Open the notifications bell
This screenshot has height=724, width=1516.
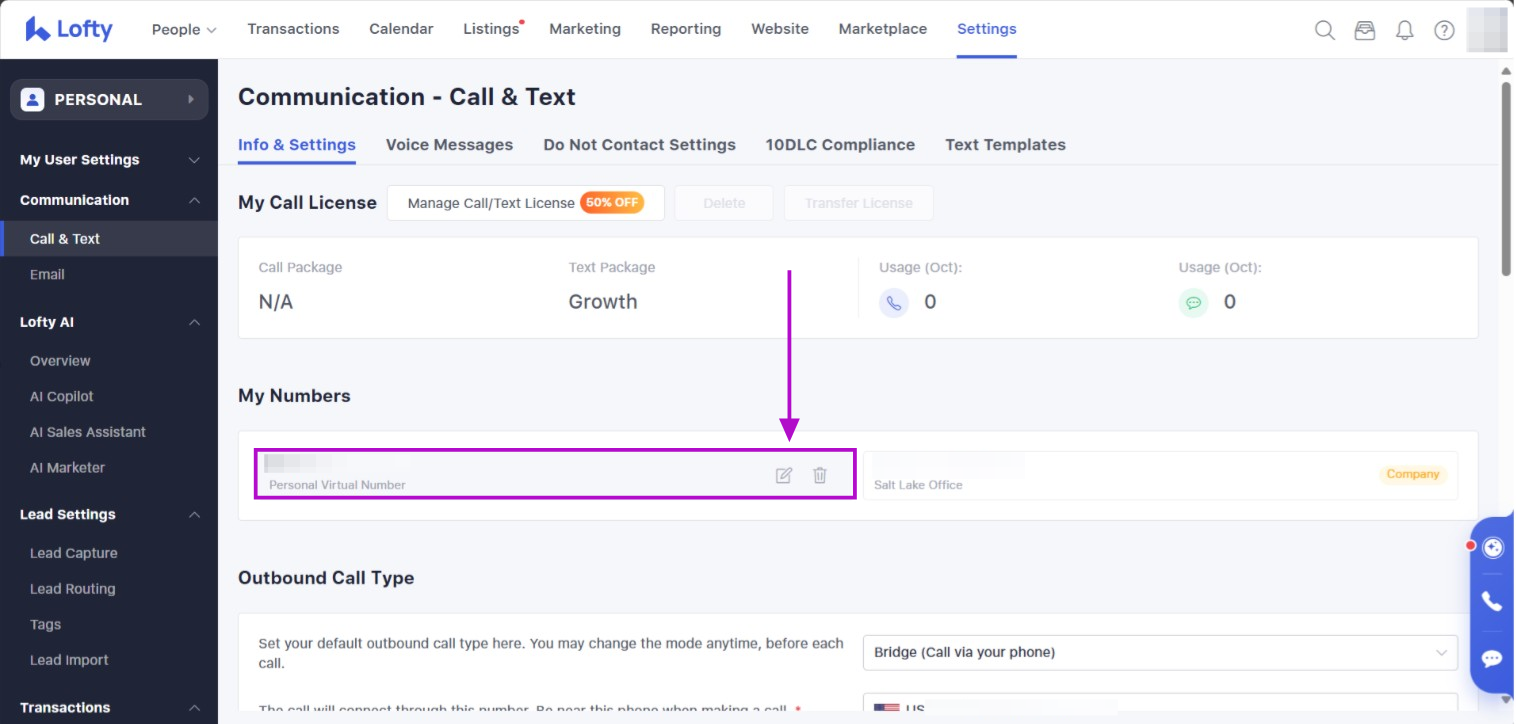point(1404,30)
